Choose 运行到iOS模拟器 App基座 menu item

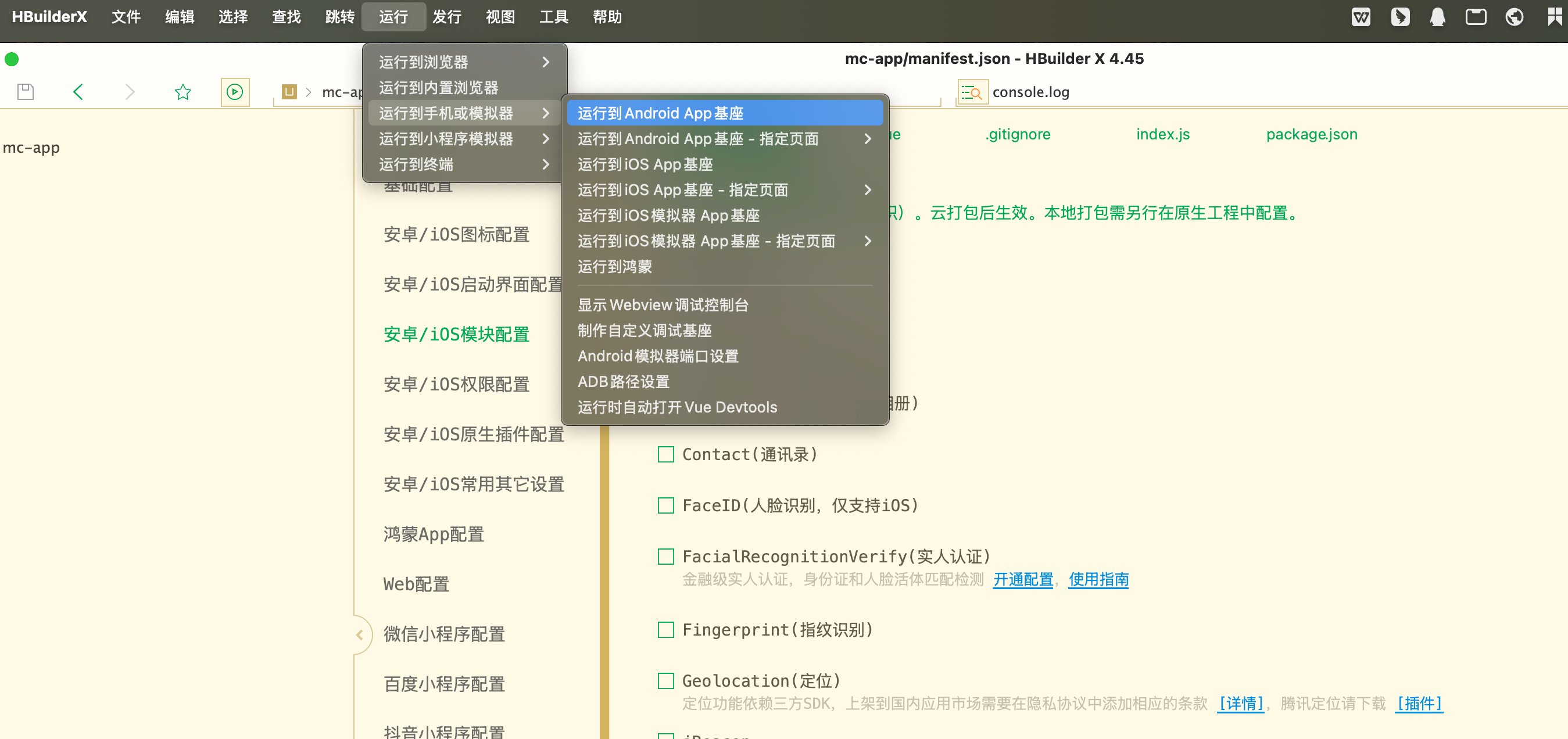pos(724,216)
